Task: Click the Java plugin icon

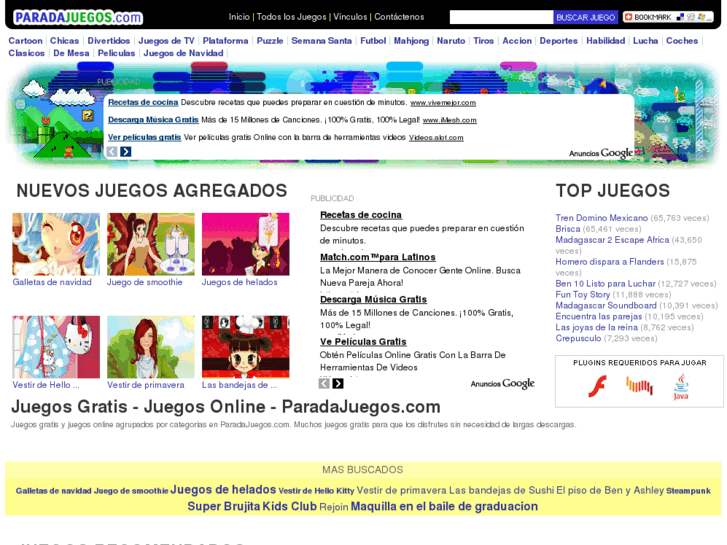Action: click(681, 387)
